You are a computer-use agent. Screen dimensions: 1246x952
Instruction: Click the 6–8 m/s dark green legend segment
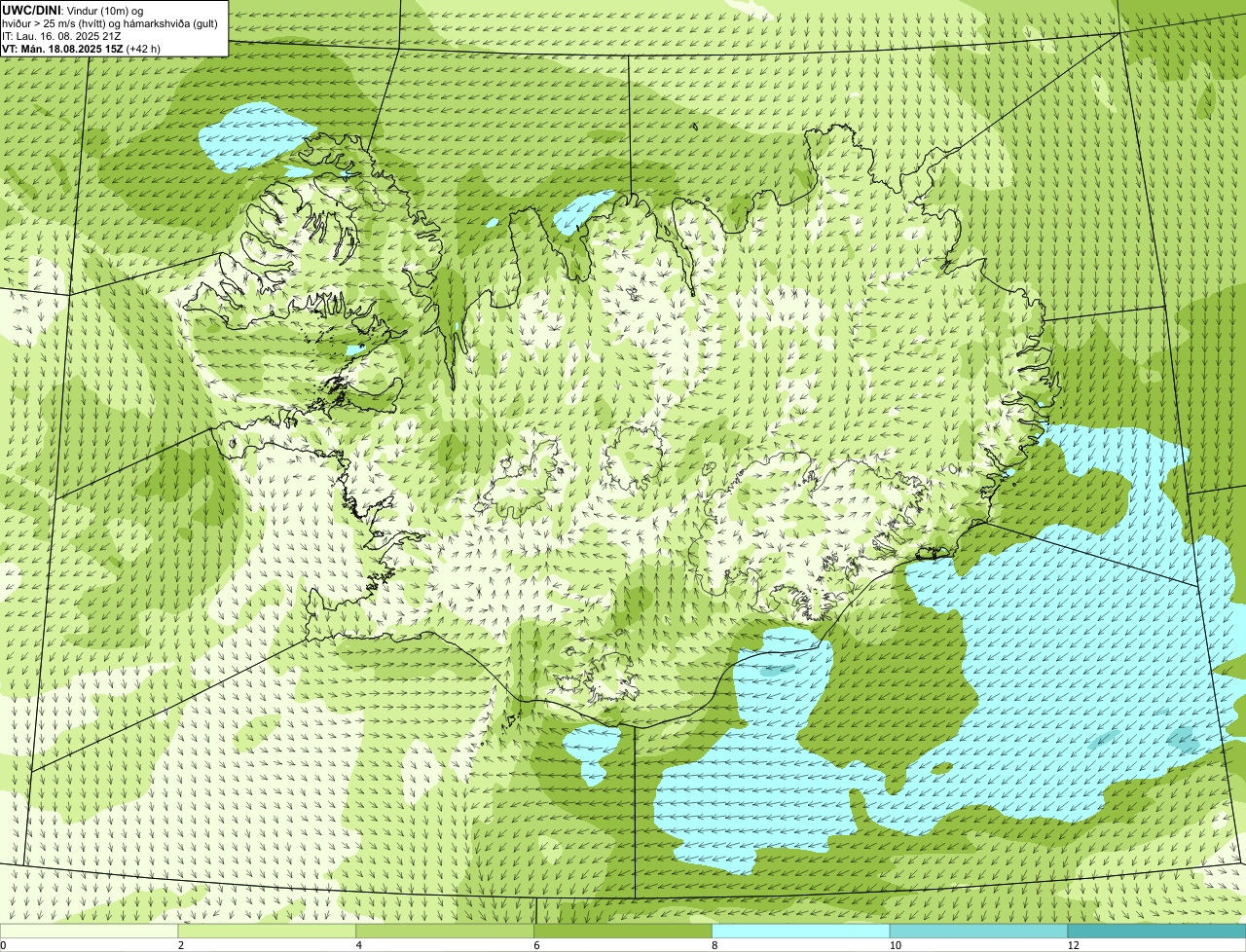tap(623, 931)
